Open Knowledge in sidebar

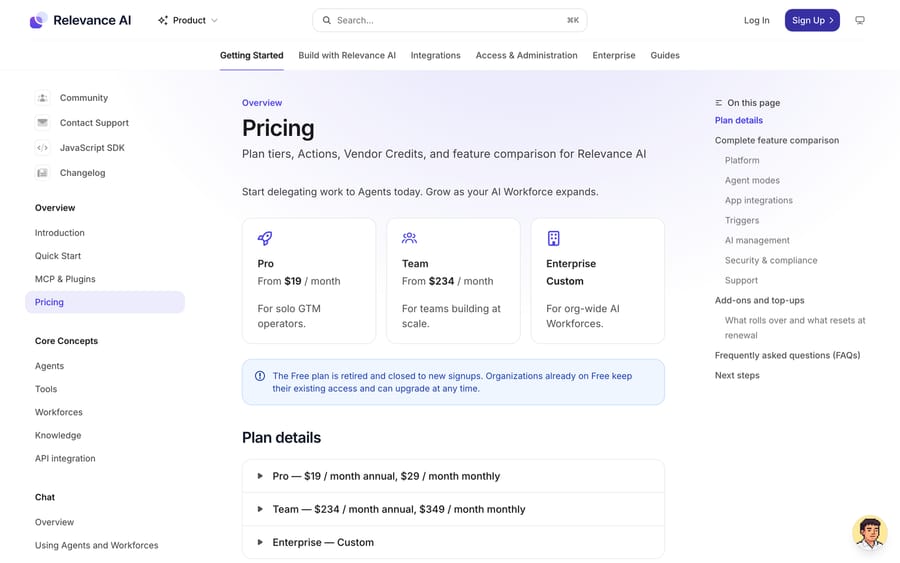[58, 435]
